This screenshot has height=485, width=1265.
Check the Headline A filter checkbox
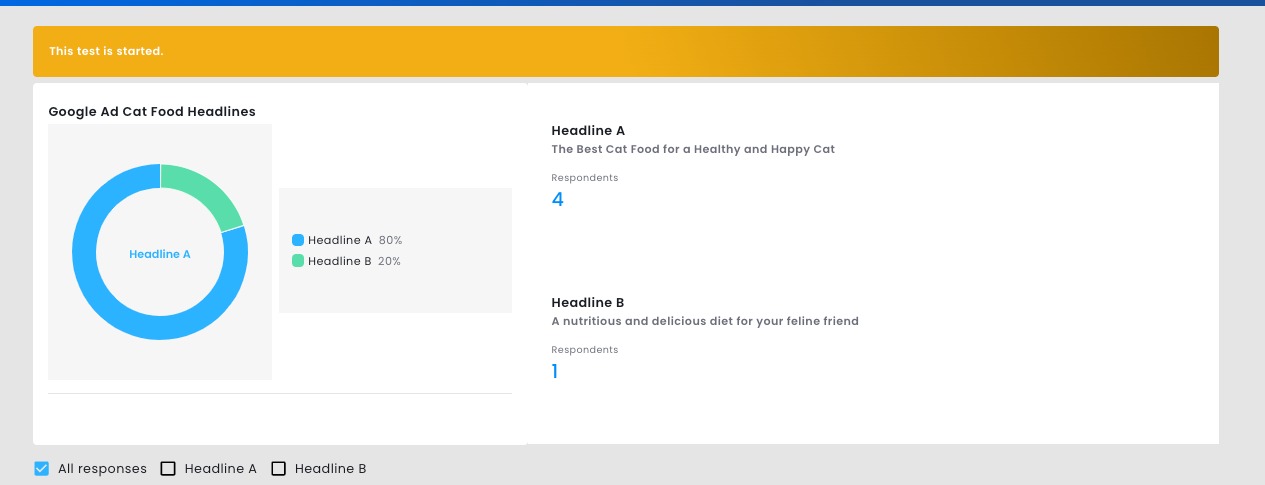(168, 468)
